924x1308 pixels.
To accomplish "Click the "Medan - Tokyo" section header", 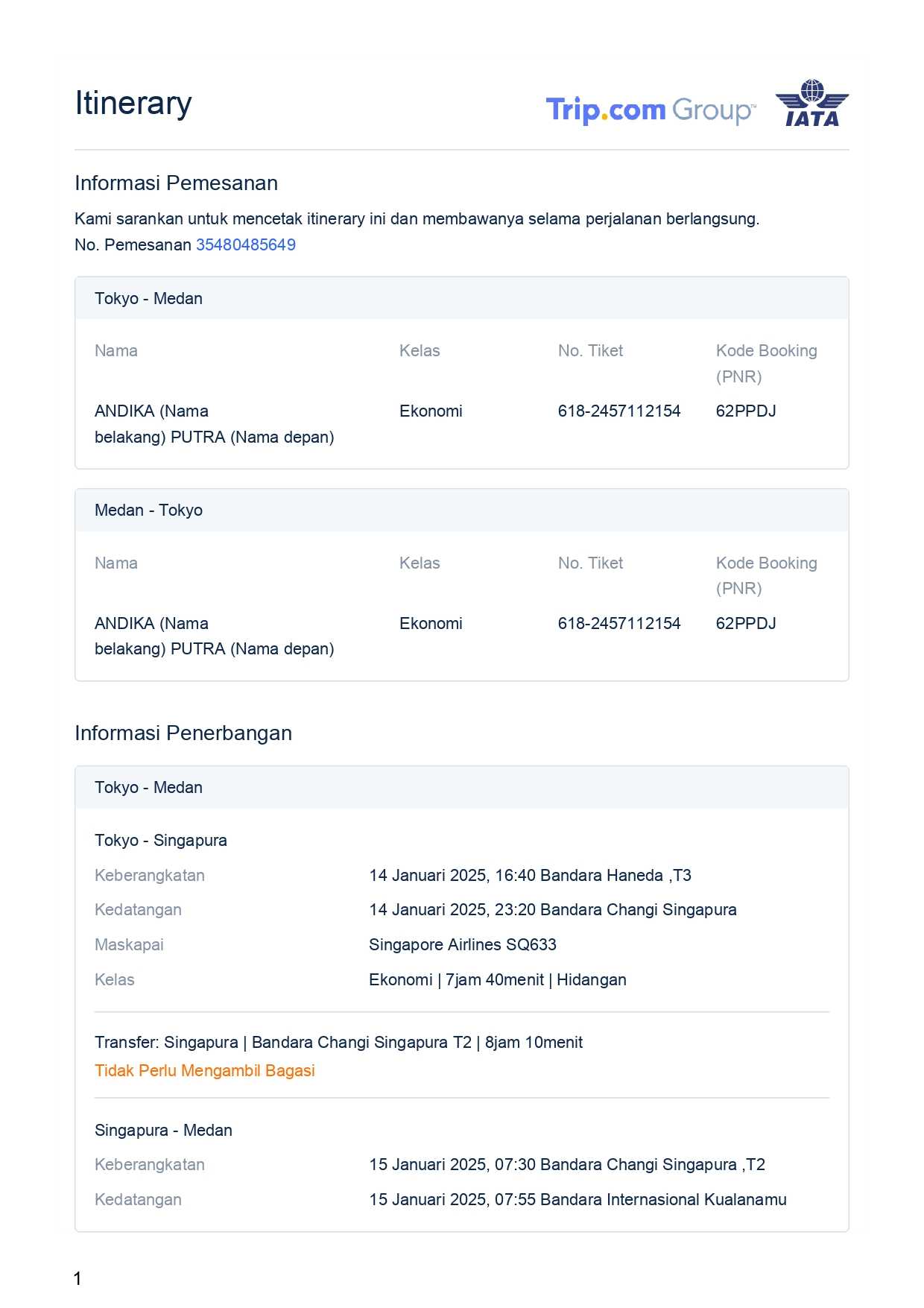I will click(148, 510).
